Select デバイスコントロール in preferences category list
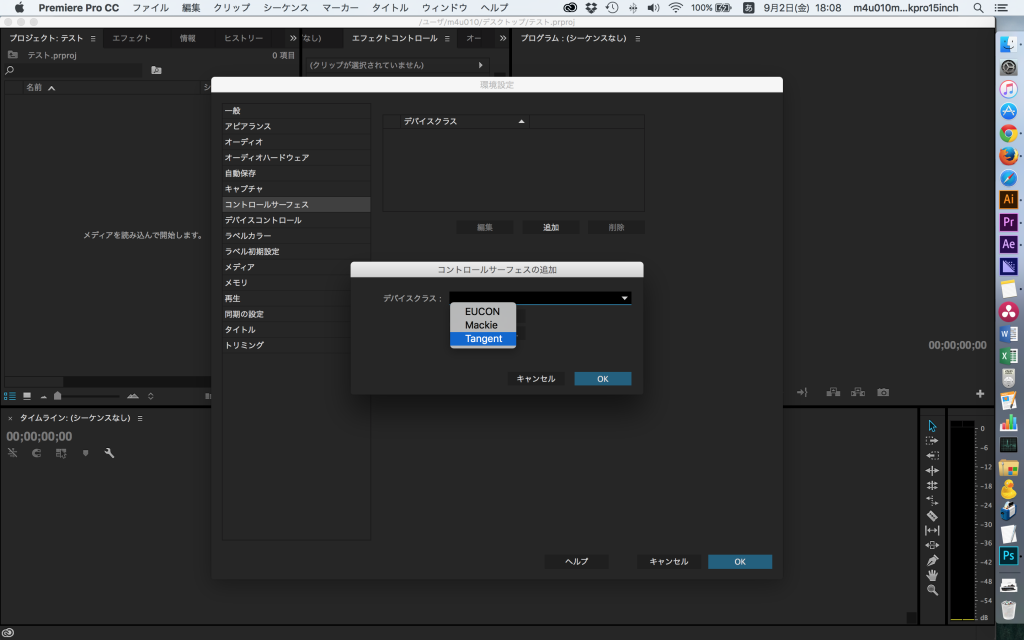 point(263,220)
